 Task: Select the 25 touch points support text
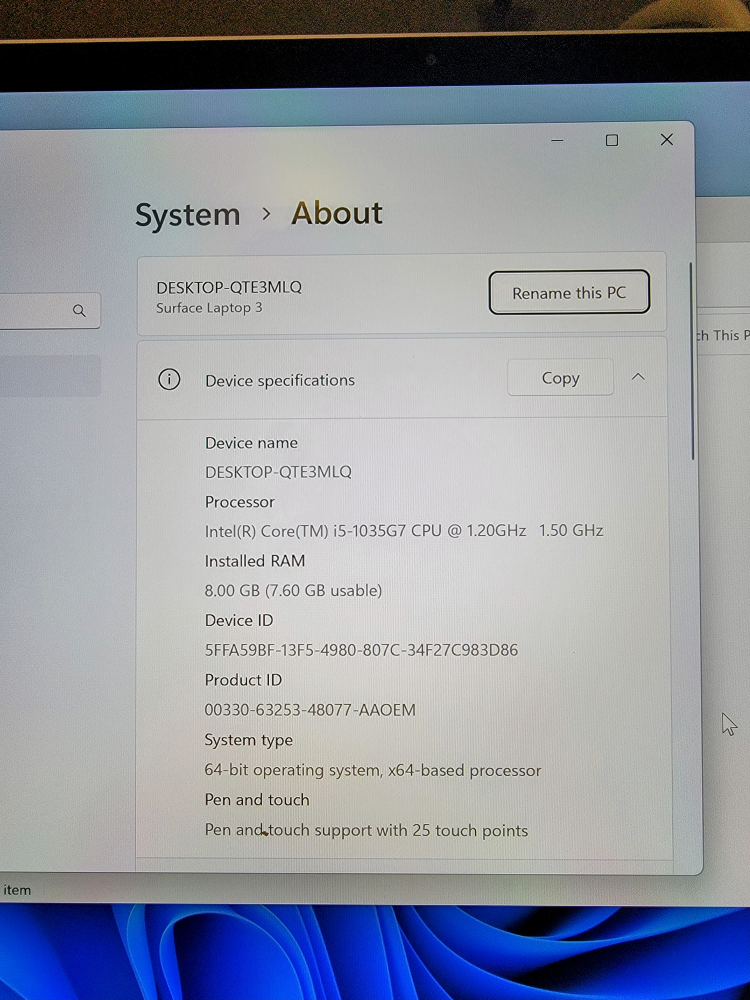pos(366,830)
